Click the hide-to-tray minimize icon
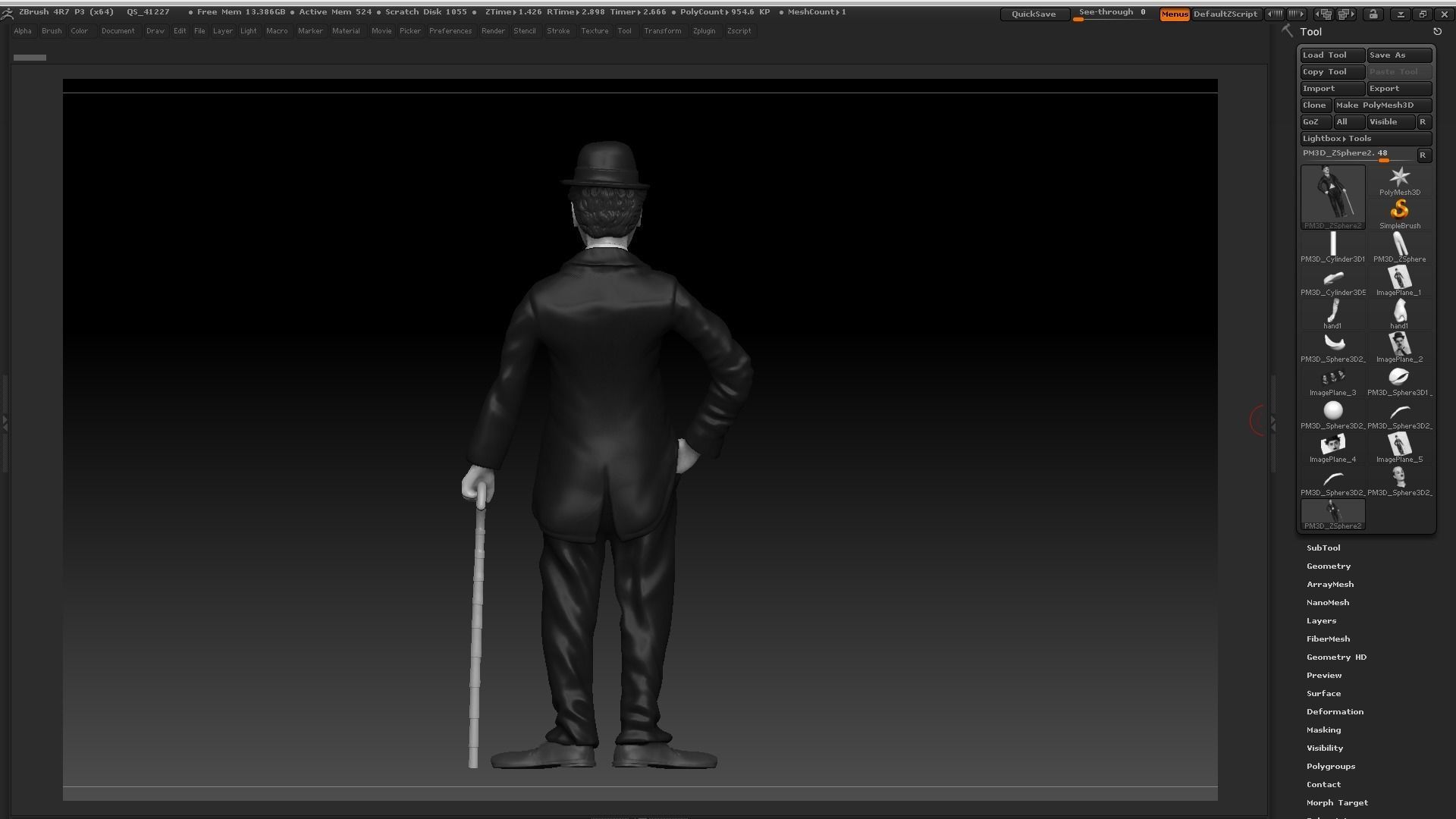 1401,14
